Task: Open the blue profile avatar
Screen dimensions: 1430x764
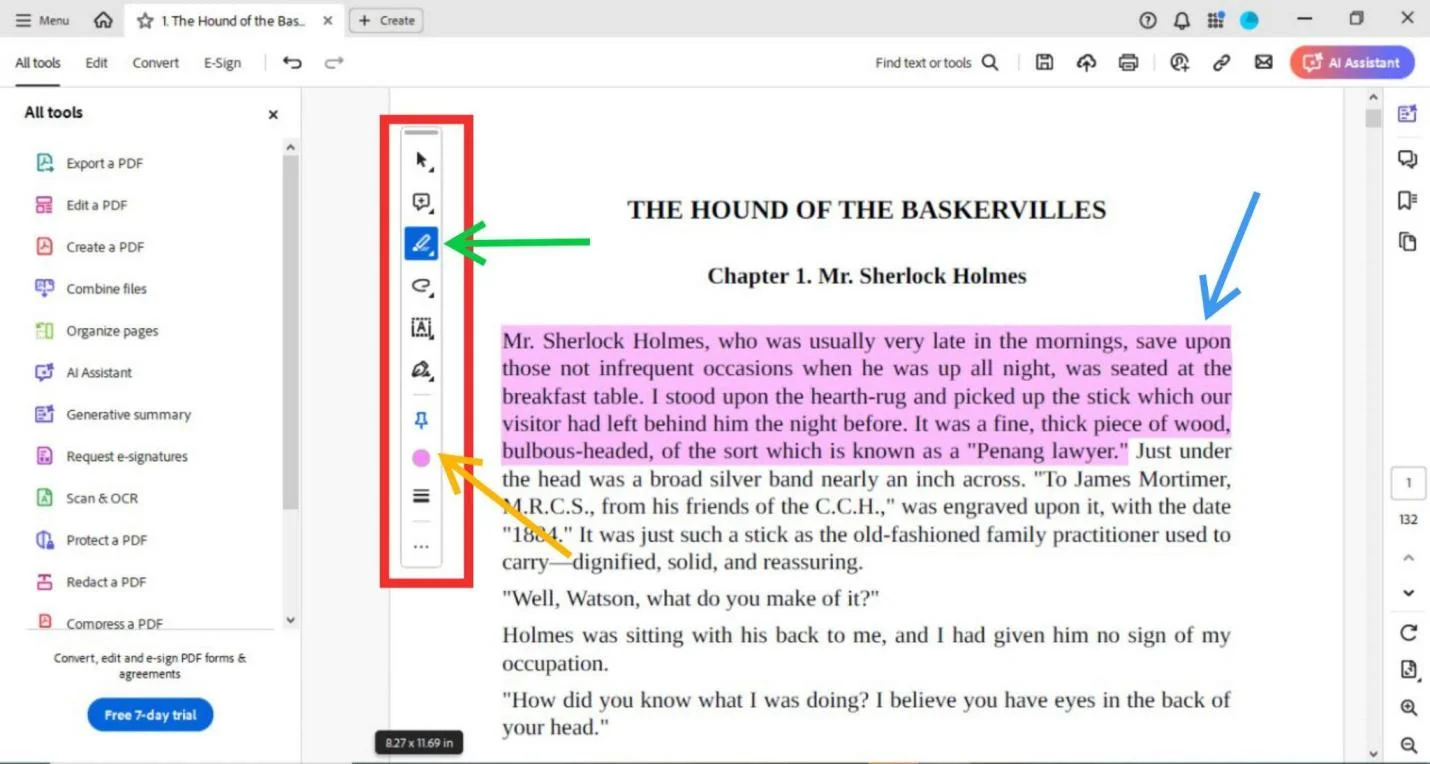Action: coord(1249,21)
